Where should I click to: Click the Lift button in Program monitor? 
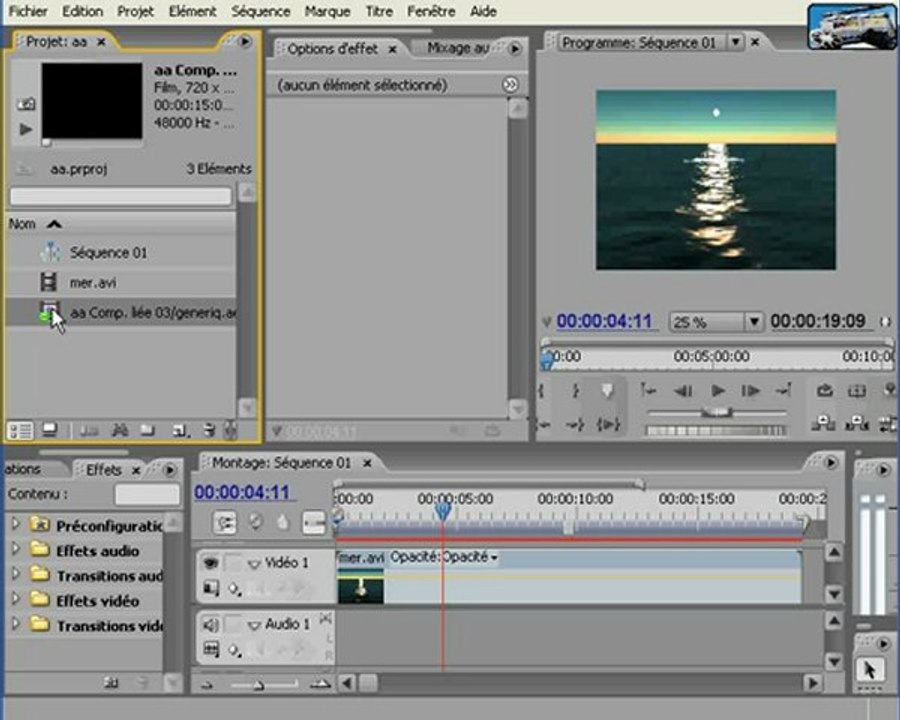824,424
